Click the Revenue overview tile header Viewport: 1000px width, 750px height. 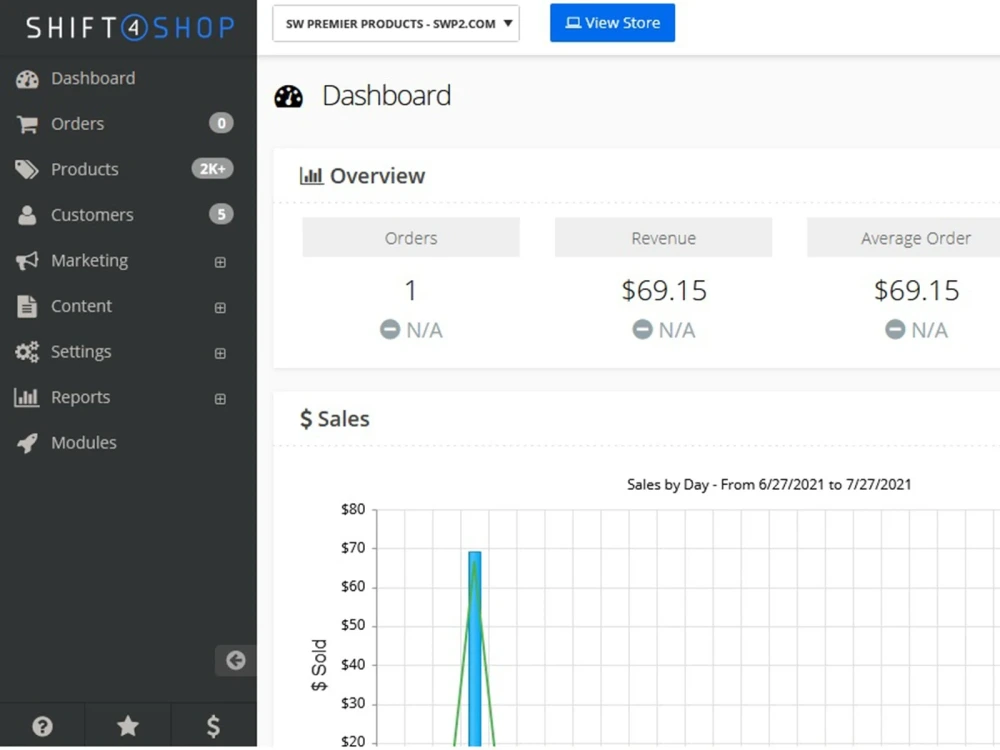(663, 238)
